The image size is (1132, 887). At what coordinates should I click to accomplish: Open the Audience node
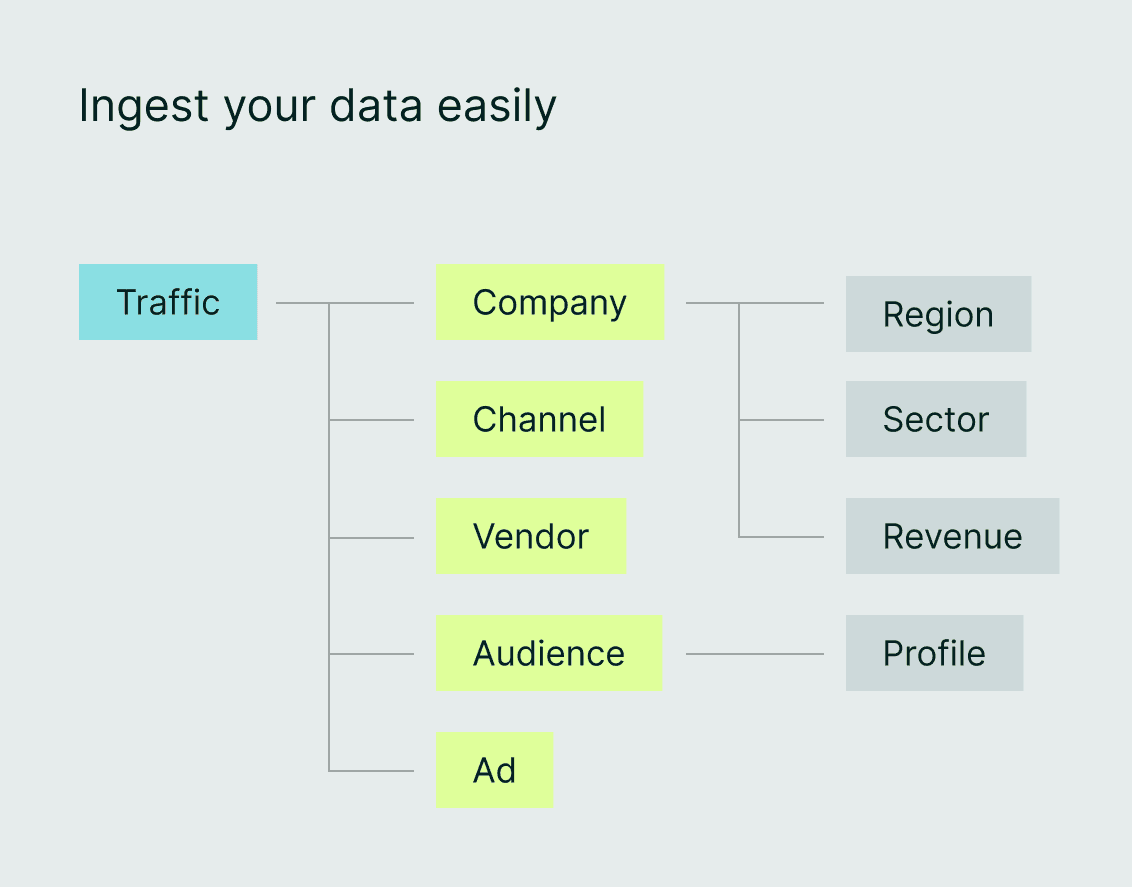[x=549, y=652]
